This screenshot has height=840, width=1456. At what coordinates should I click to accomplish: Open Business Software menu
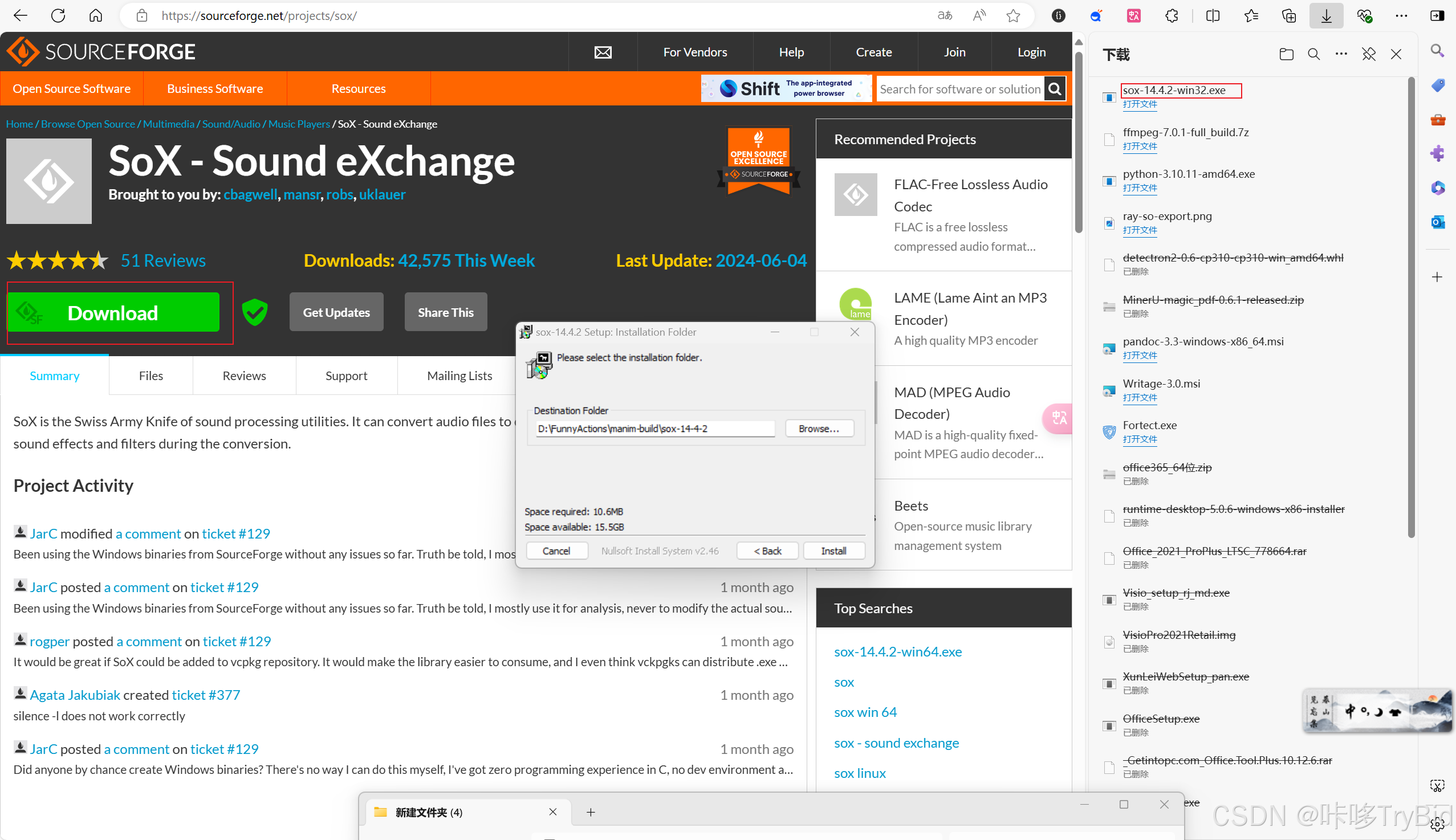click(x=215, y=89)
